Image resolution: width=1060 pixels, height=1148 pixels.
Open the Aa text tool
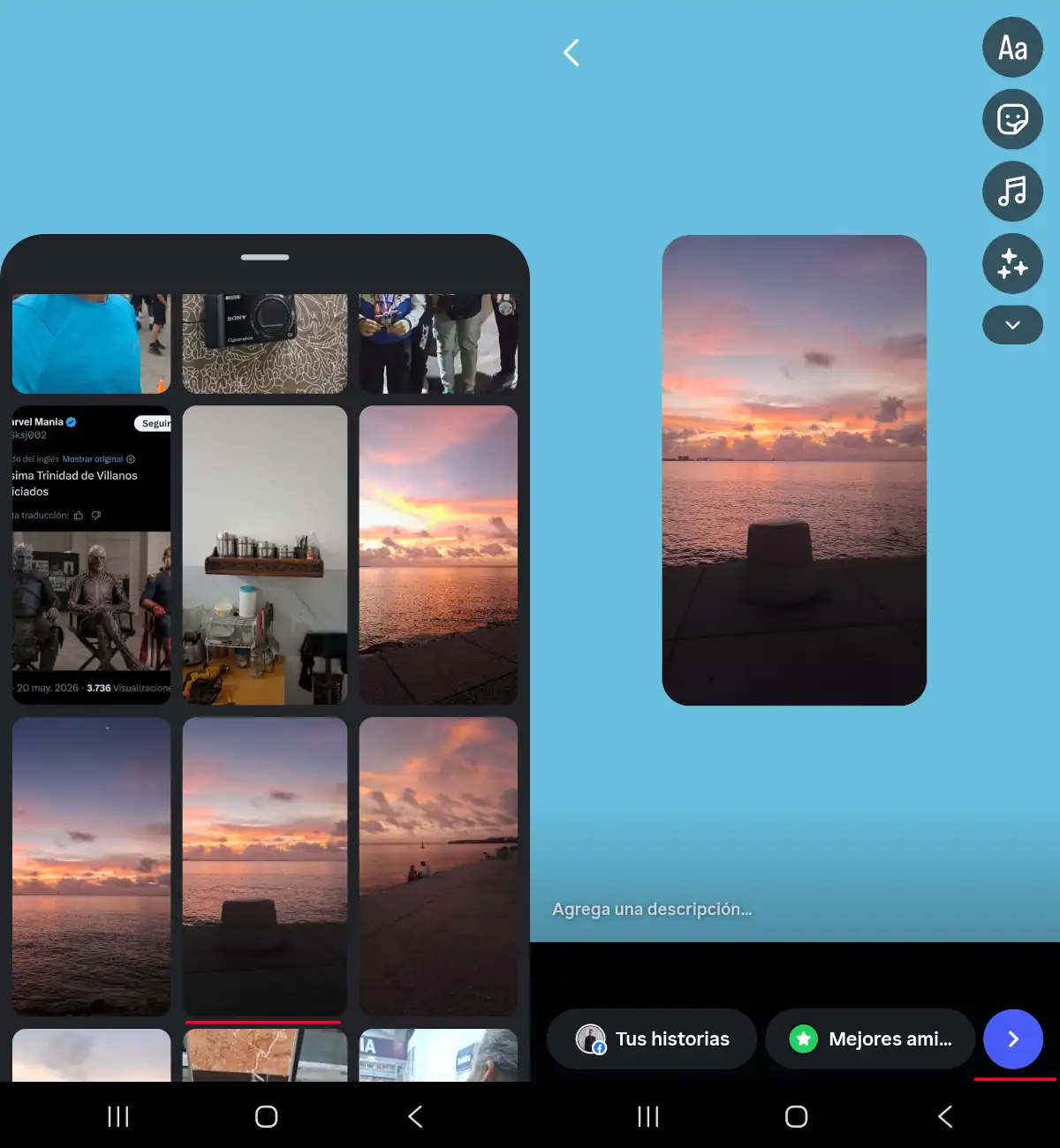[1012, 48]
